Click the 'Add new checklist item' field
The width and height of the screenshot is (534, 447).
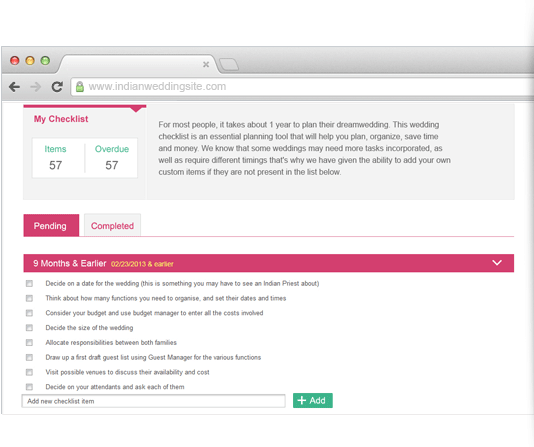pos(154,401)
